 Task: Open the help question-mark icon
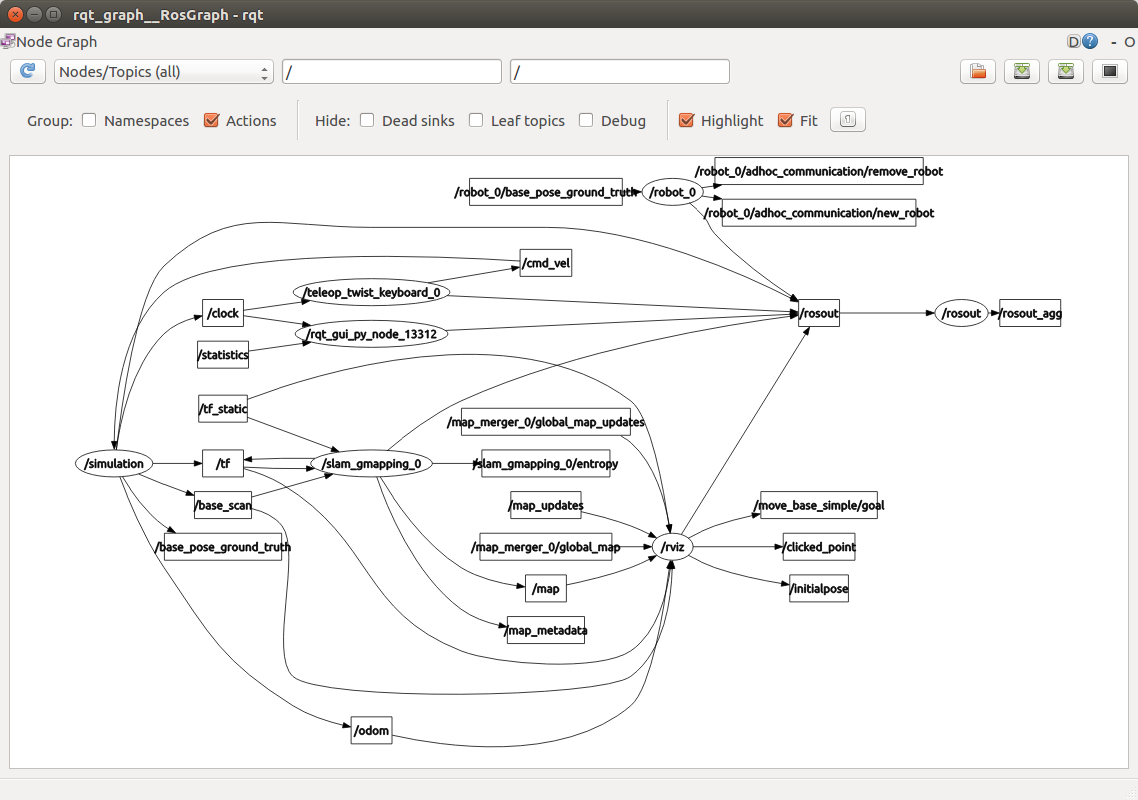point(1090,41)
